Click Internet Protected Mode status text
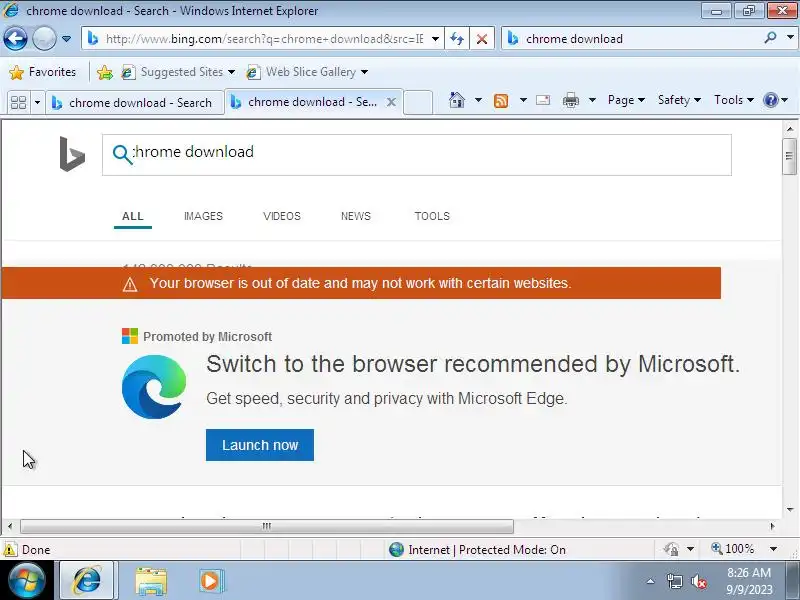This screenshot has width=800, height=600. 487,549
